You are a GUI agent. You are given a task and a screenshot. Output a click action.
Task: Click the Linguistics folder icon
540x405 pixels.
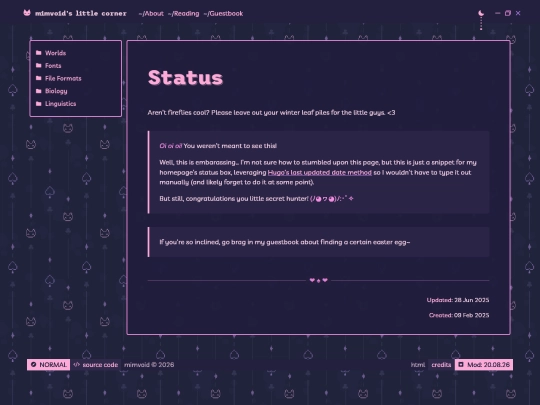tap(39, 104)
